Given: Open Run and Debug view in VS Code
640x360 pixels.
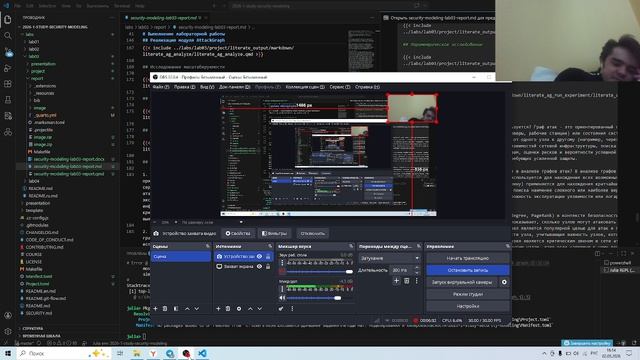Looking at the screenshot, I should (8, 68).
